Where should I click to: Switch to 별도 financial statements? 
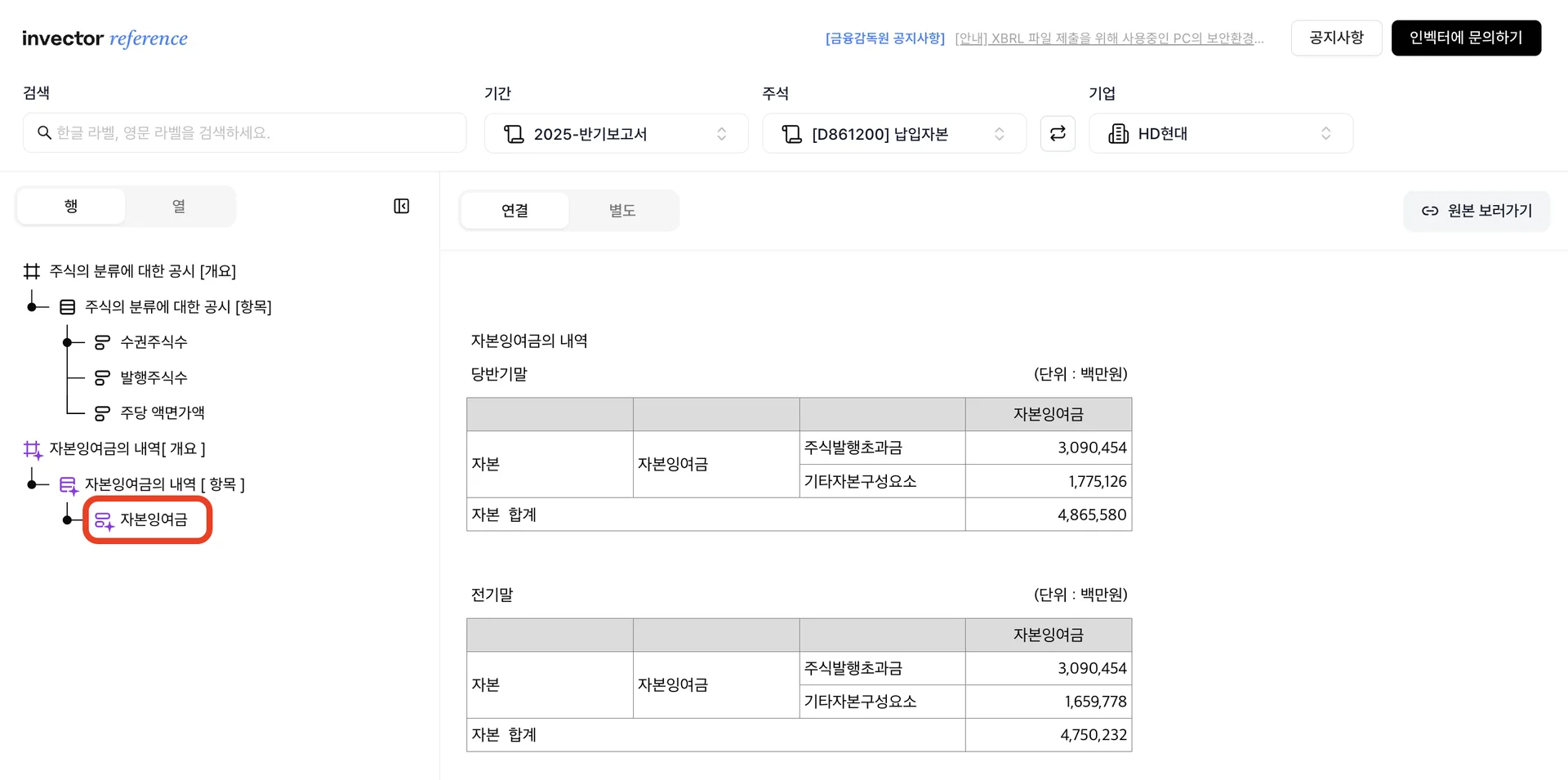pyautogui.click(x=622, y=211)
